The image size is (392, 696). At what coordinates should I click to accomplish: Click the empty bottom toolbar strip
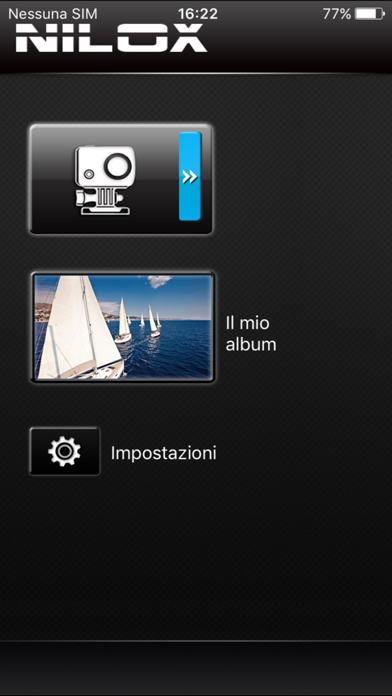[x=196, y=668]
